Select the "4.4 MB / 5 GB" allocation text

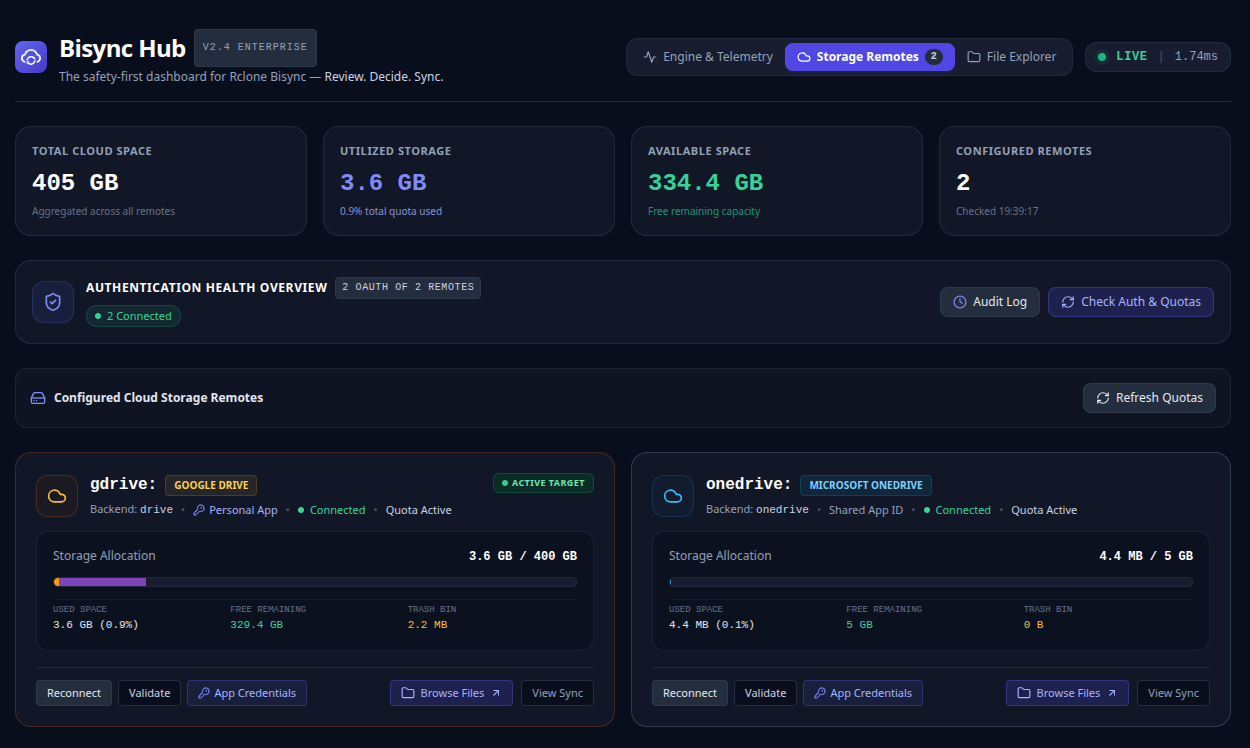coord(1146,556)
